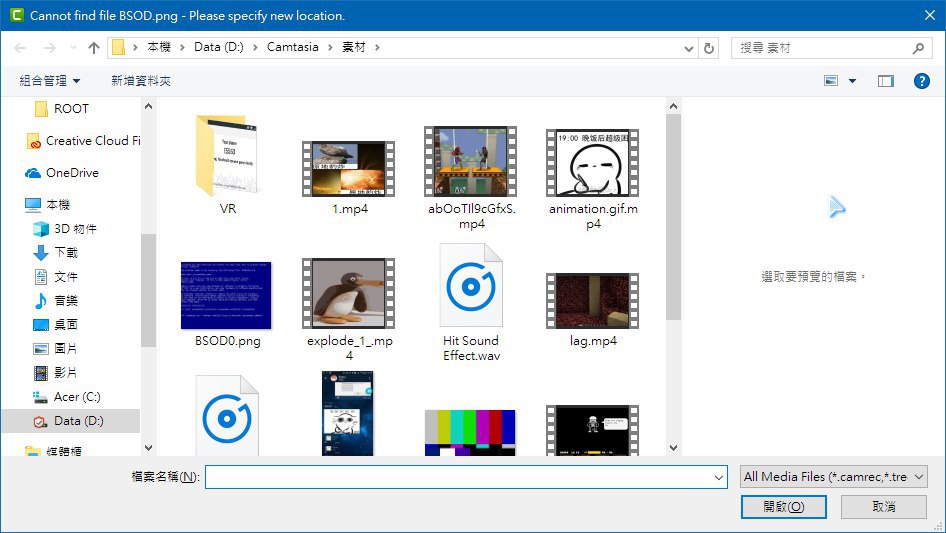Click 新增資料夾 to create a folder

(141, 81)
